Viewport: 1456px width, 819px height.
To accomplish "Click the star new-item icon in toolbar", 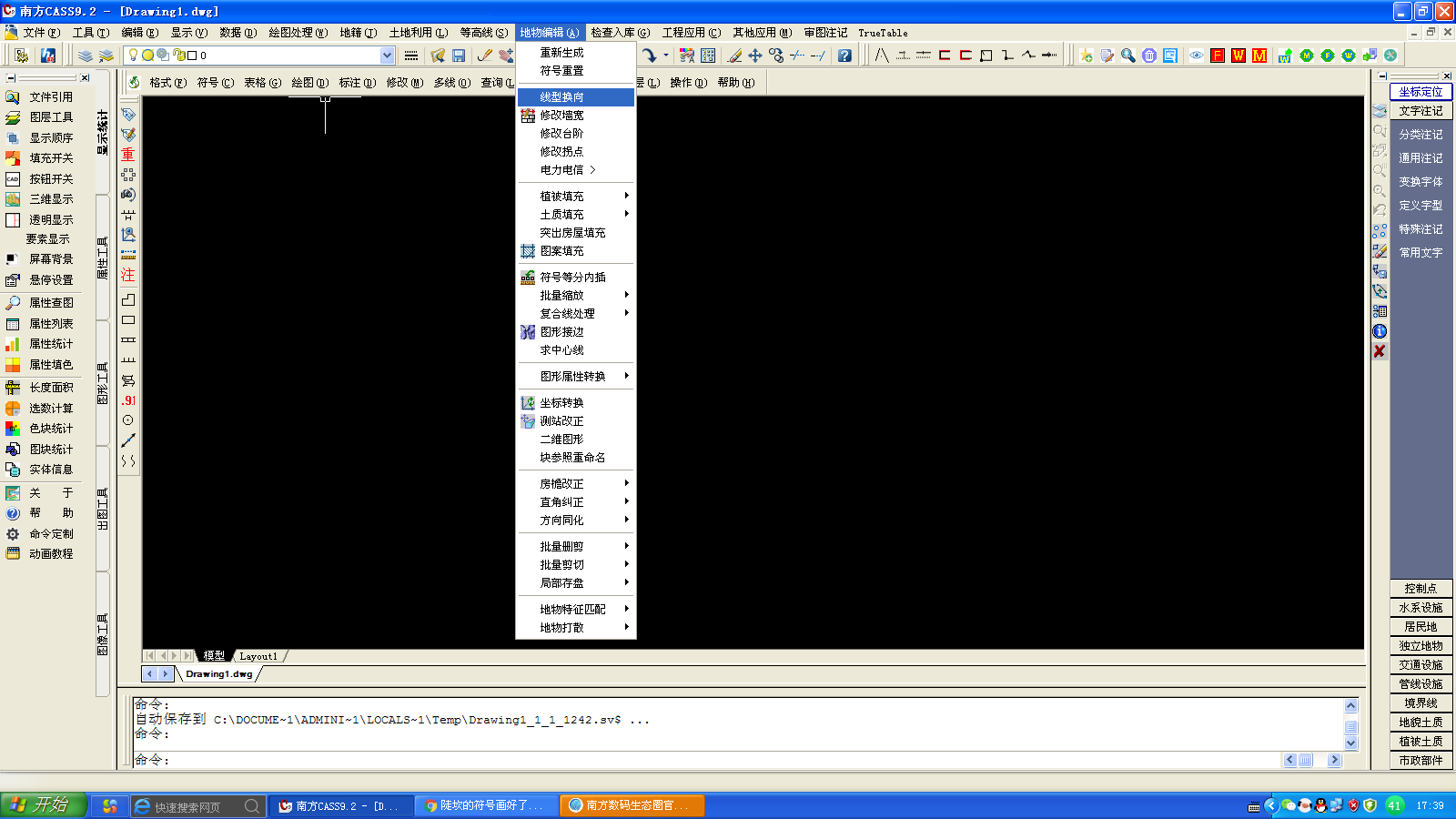I will pyautogui.click(x=1087, y=56).
